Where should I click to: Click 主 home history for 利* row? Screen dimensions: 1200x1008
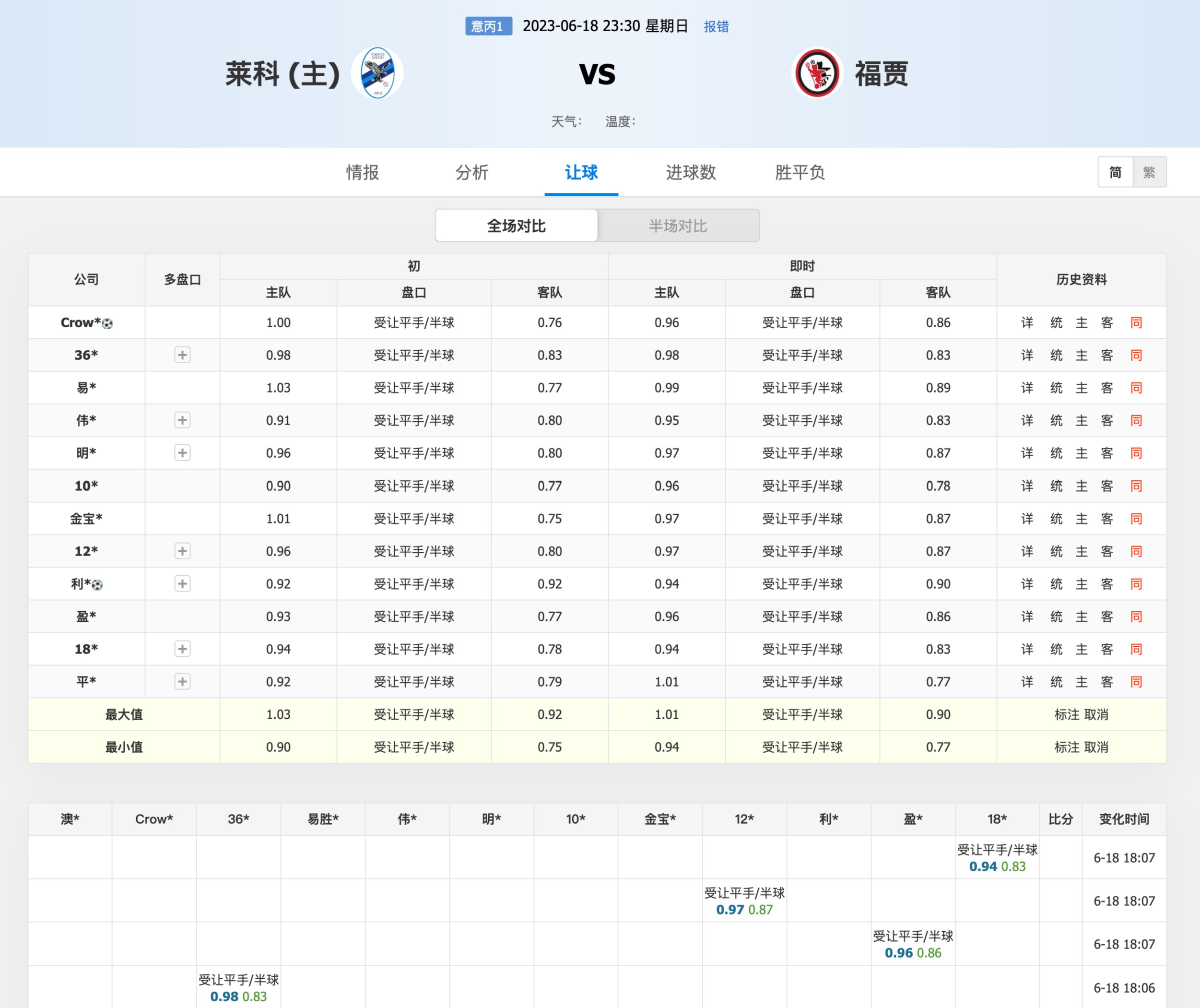(x=1082, y=584)
